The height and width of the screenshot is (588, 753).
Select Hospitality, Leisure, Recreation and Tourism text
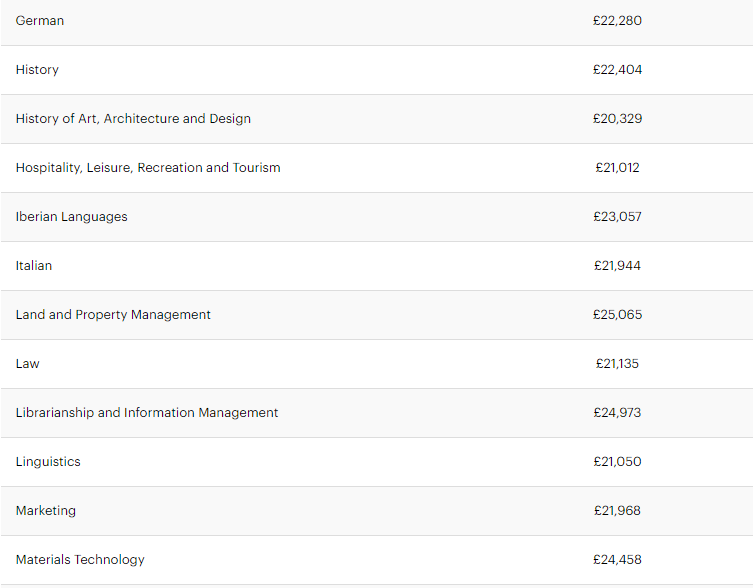pyautogui.click(x=148, y=168)
